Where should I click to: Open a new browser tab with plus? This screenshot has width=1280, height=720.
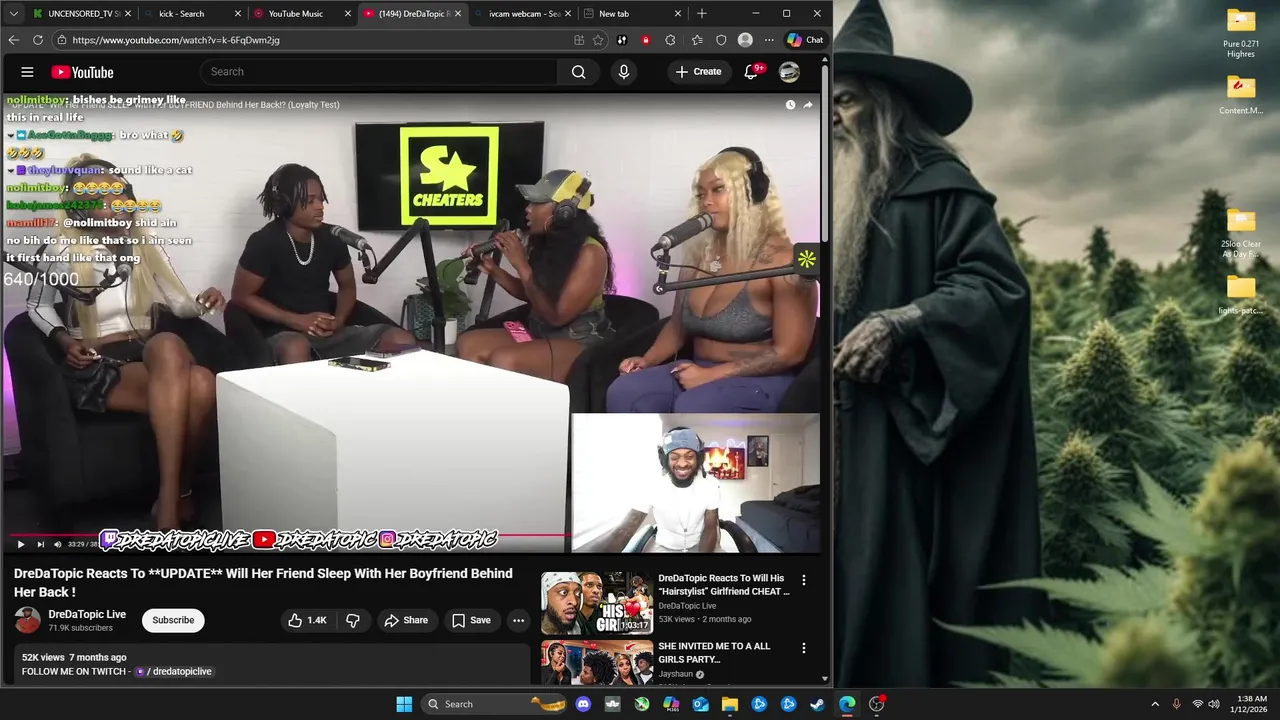point(702,14)
